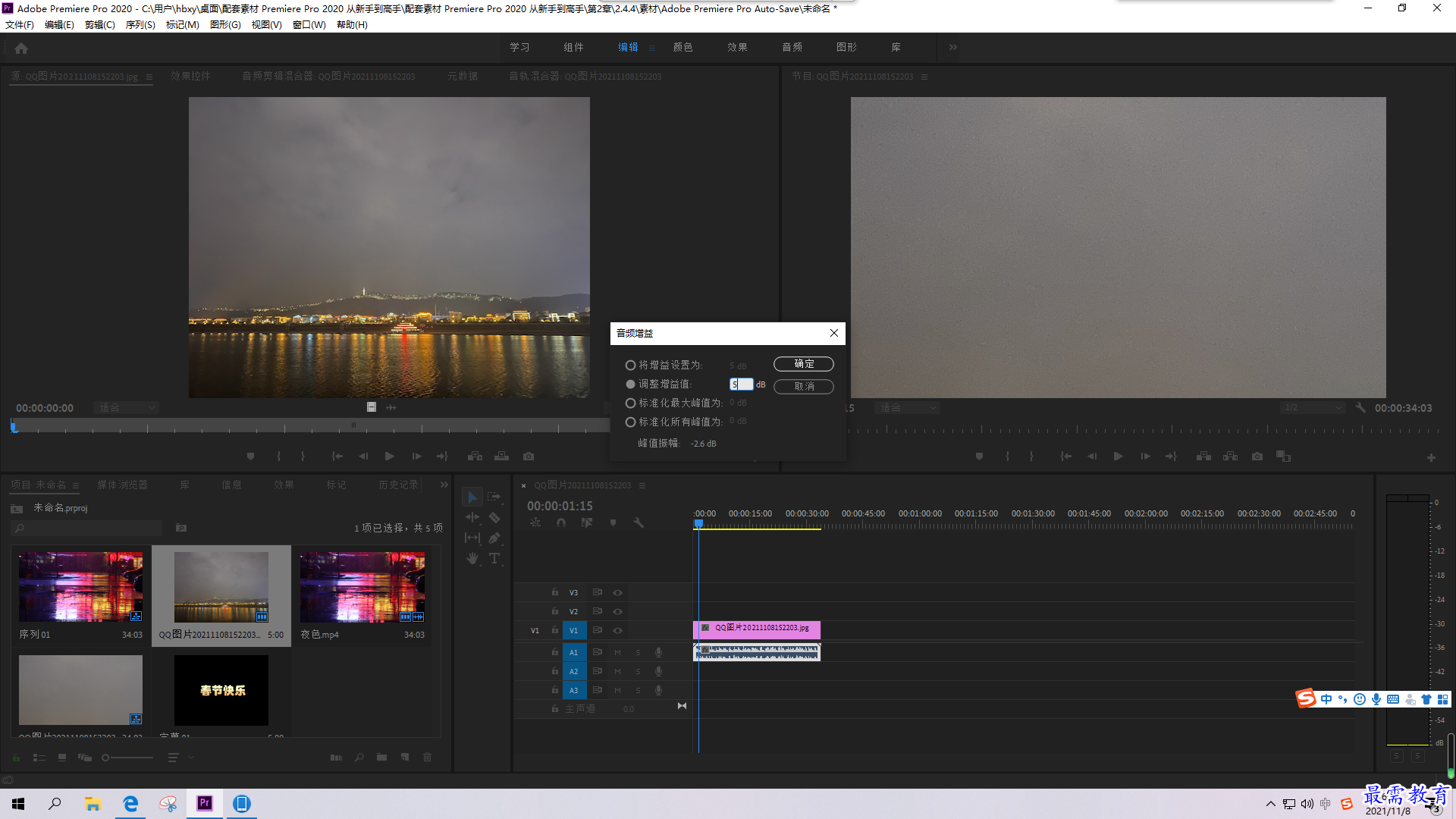Create a new bin in project panel
The image size is (1456, 819).
click(381, 757)
